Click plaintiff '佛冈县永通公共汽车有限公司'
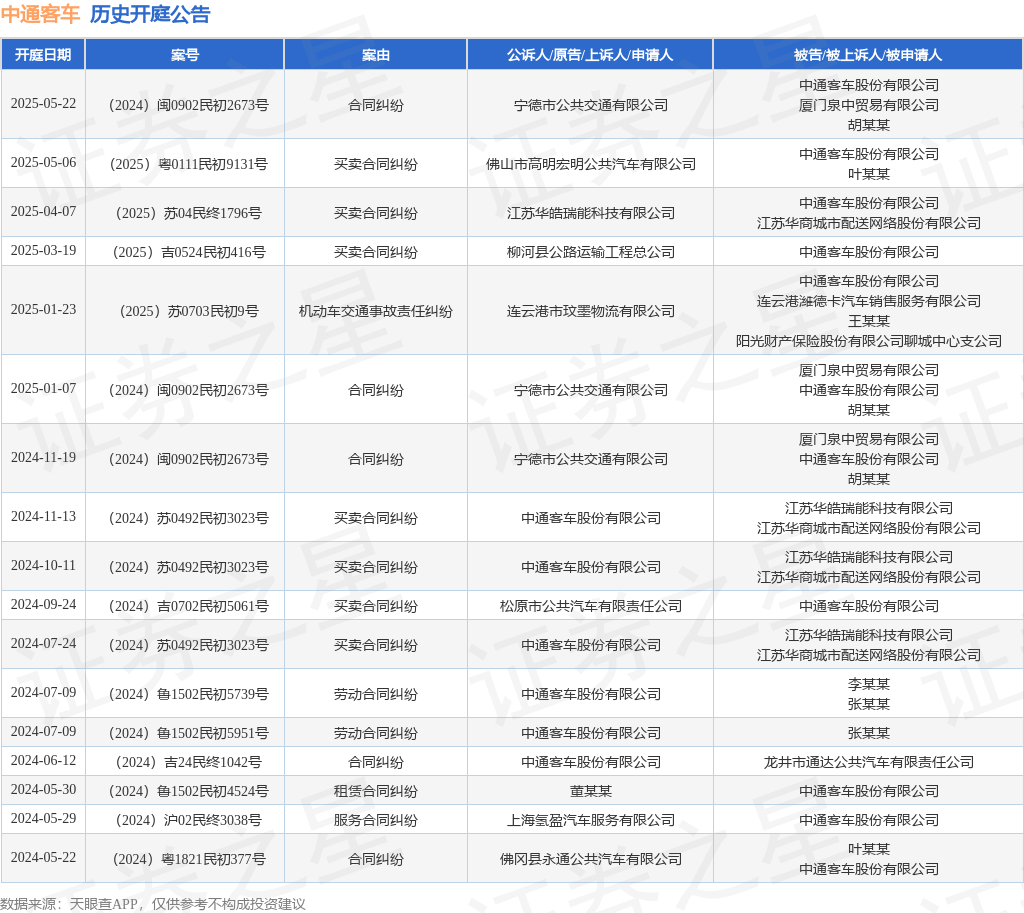1024x913 pixels. click(590, 859)
